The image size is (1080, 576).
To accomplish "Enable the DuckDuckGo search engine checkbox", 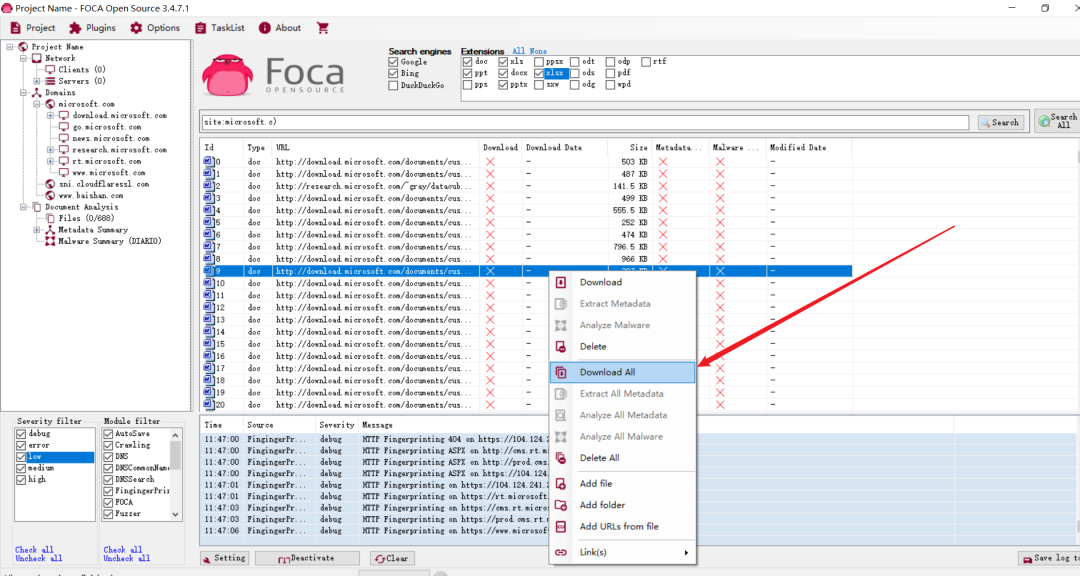I will pos(393,85).
